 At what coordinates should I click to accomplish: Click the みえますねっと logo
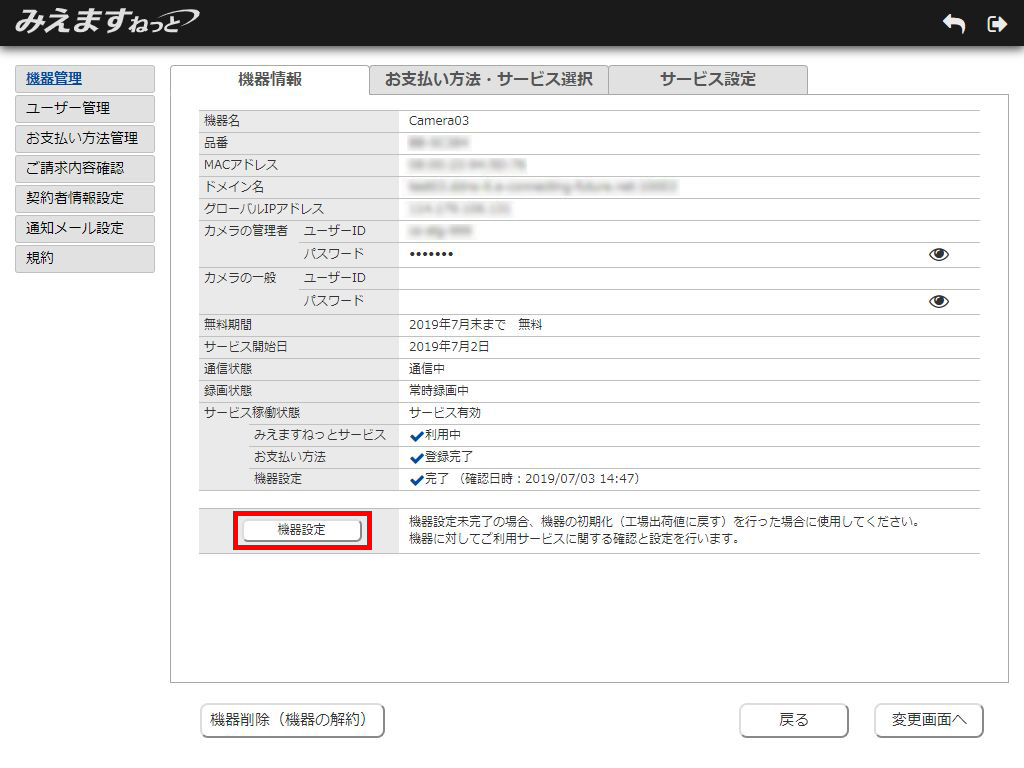(106, 22)
